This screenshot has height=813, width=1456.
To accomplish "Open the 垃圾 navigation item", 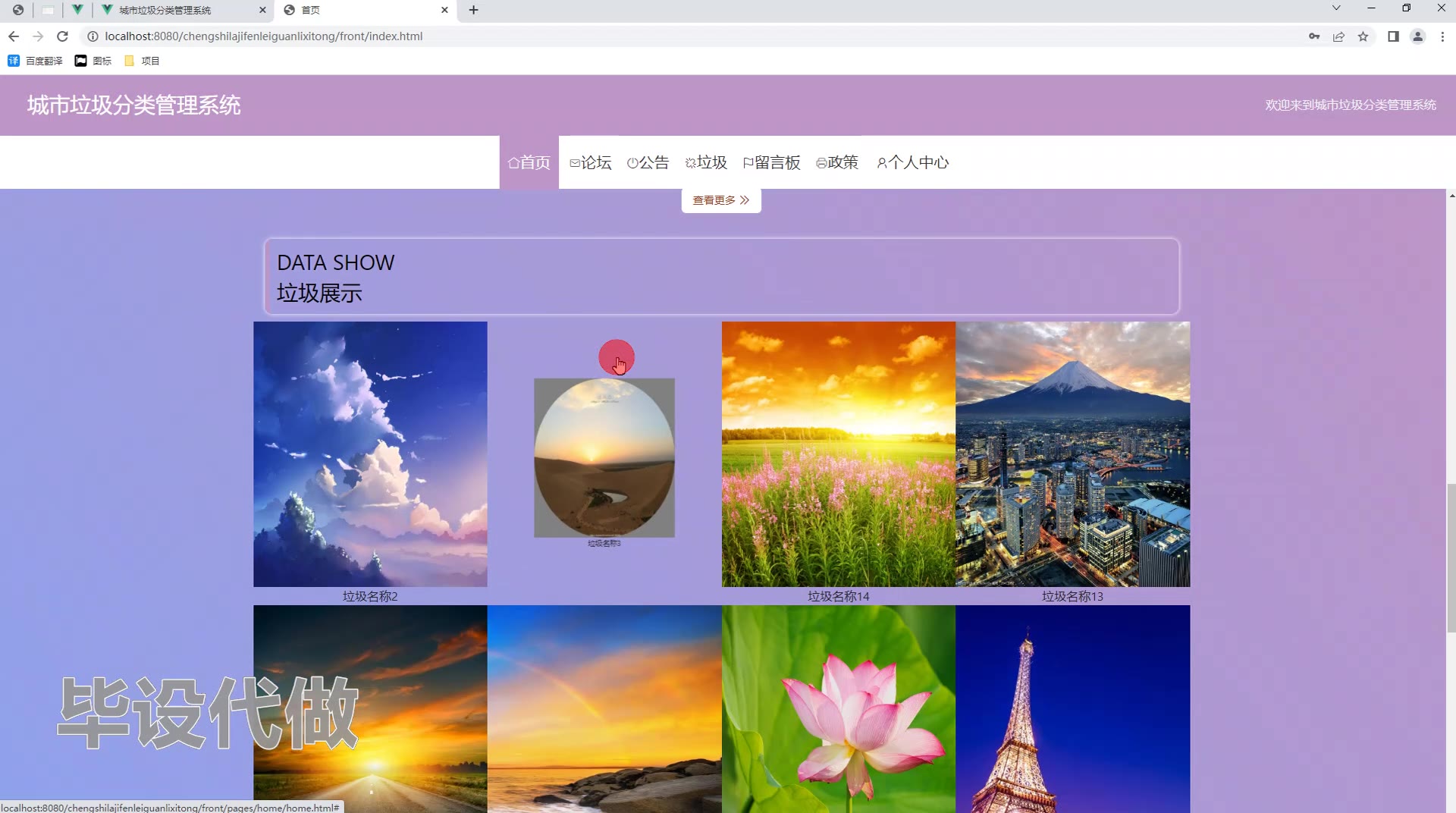I will [x=706, y=162].
